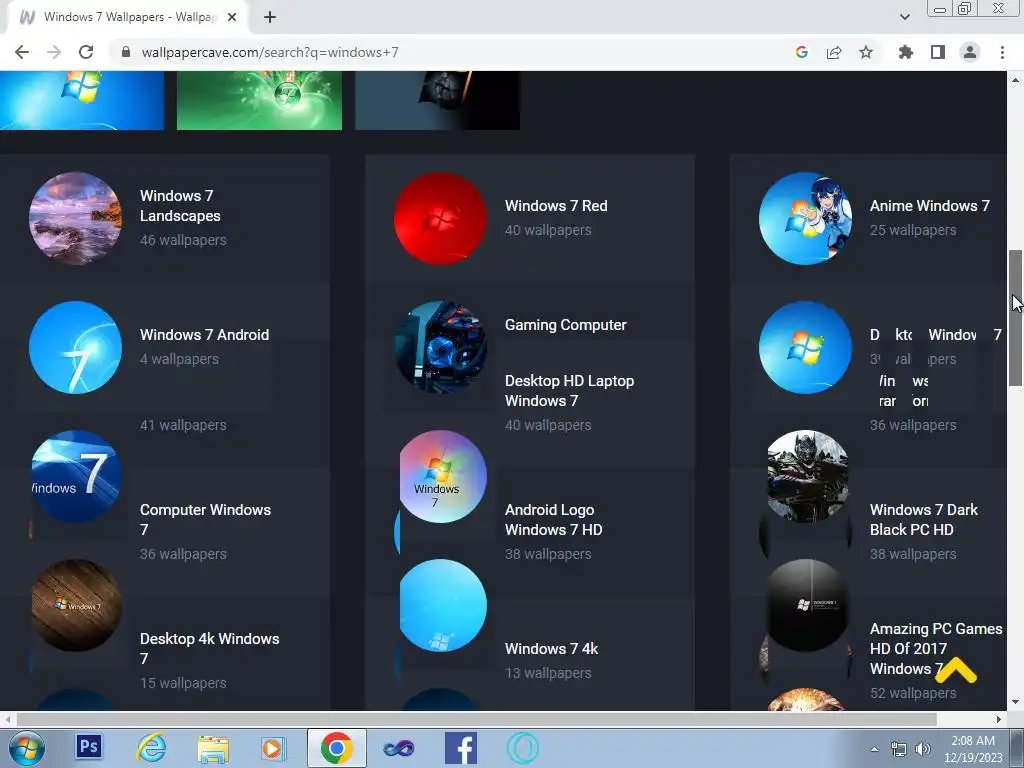Open the blue Windows 7 wallpaper thumbnail
1024x768 pixels.
[x=82, y=100]
